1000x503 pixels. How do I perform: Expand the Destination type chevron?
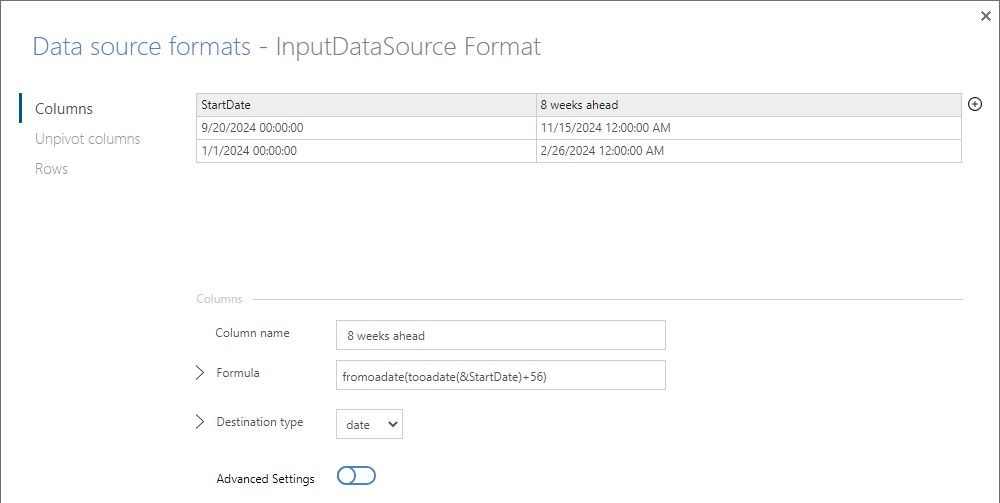[200, 422]
